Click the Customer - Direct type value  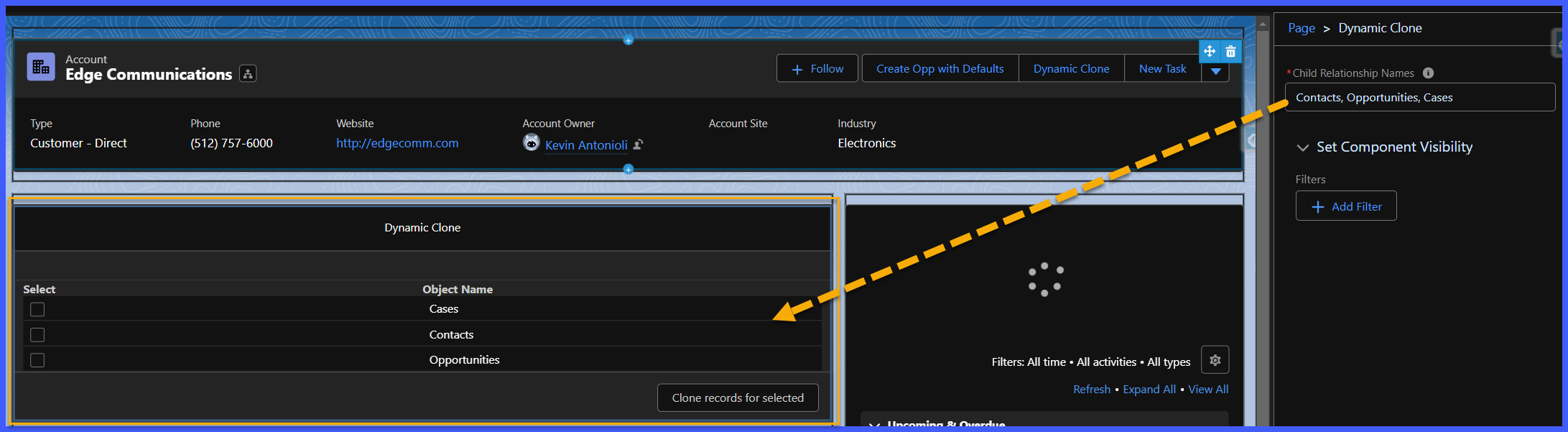[78, 143]
